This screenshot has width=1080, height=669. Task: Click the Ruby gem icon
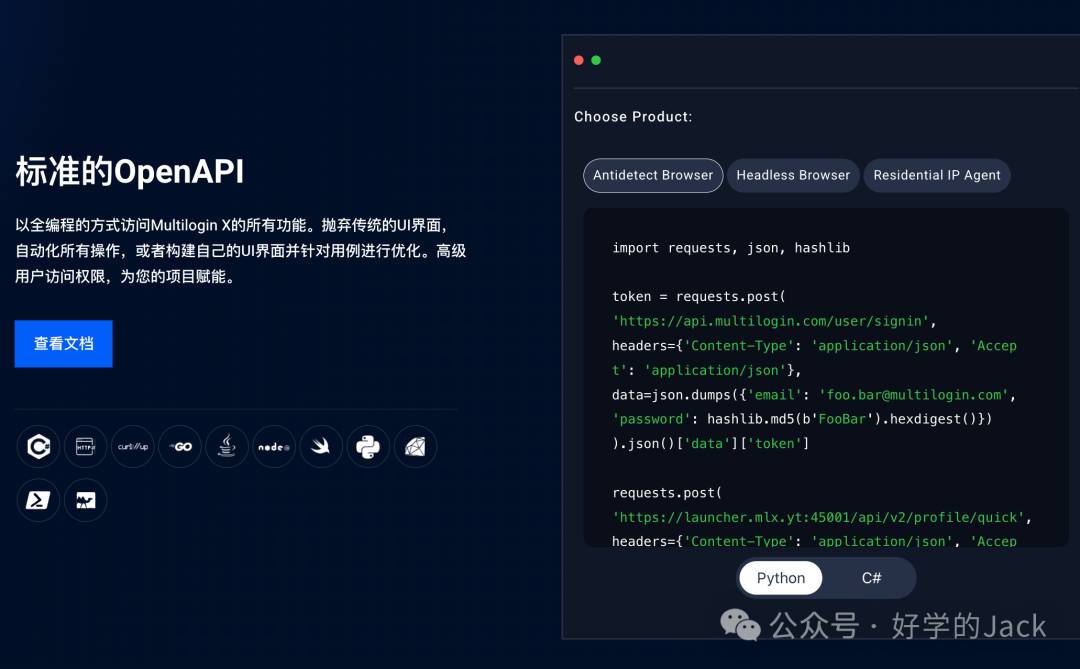point(415,447)
